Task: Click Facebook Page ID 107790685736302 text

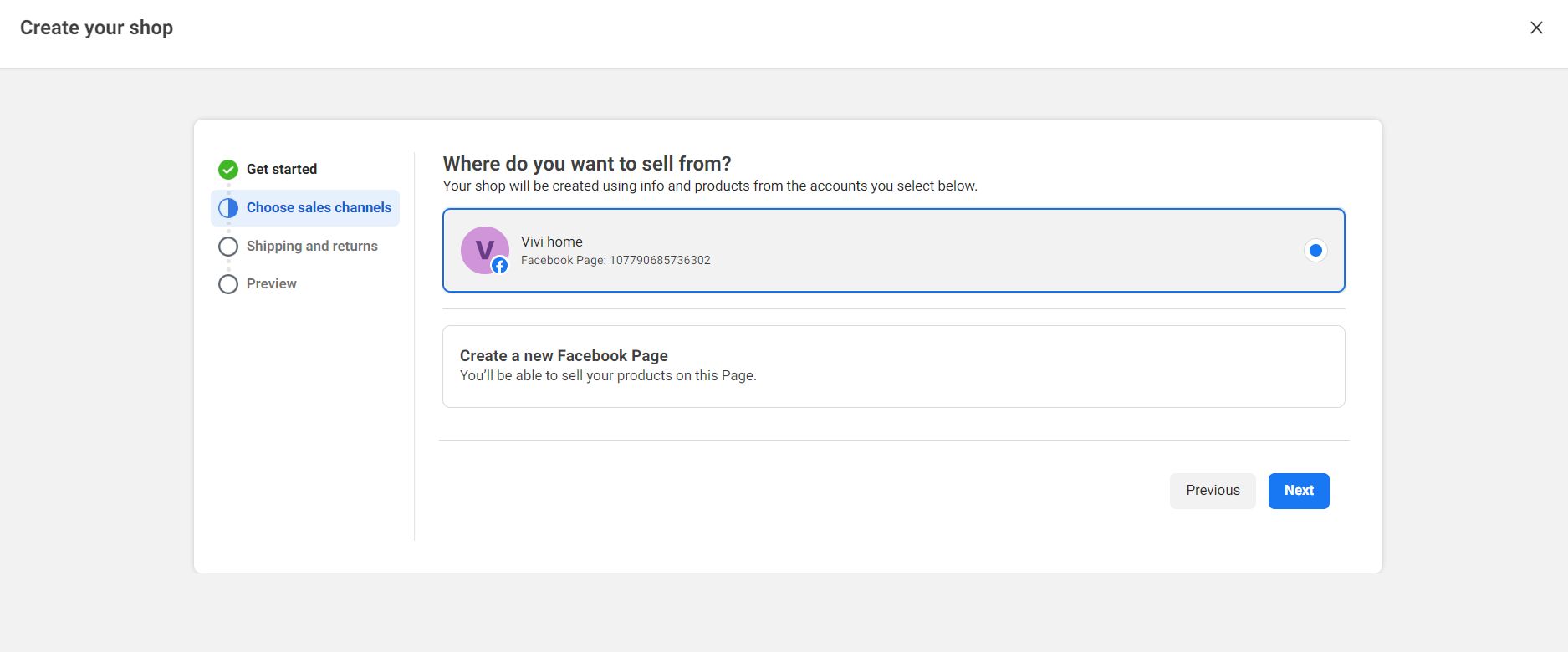Action: click(x=615, y=261)
